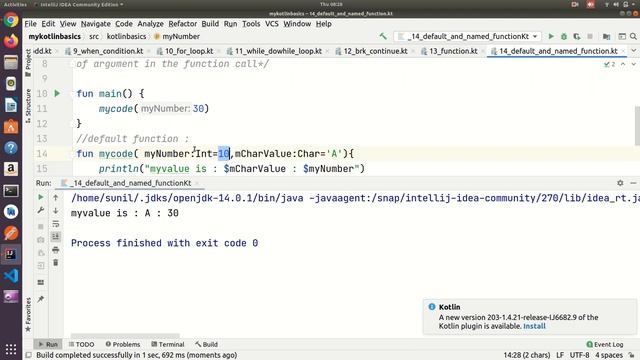Open the File menu
This screenshot has width=640, height=360.
pos(30,24)
